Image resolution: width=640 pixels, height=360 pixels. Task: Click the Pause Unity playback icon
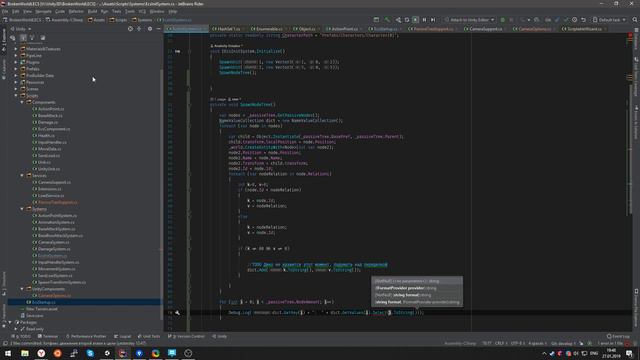[424, 20]
